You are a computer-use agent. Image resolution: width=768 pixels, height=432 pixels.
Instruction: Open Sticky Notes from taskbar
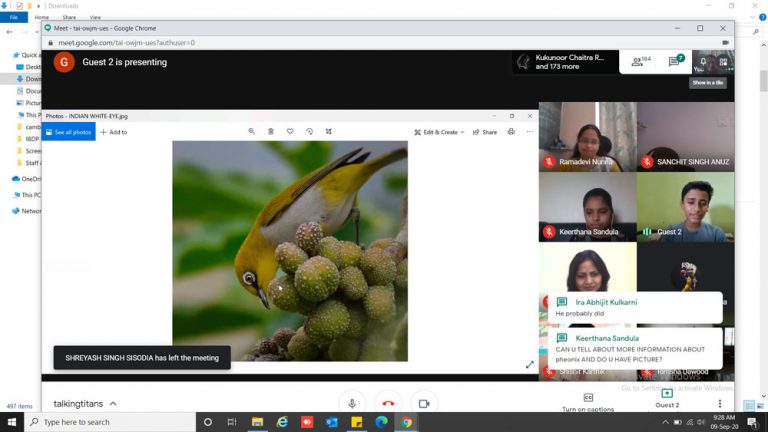[x=357, y=422]
